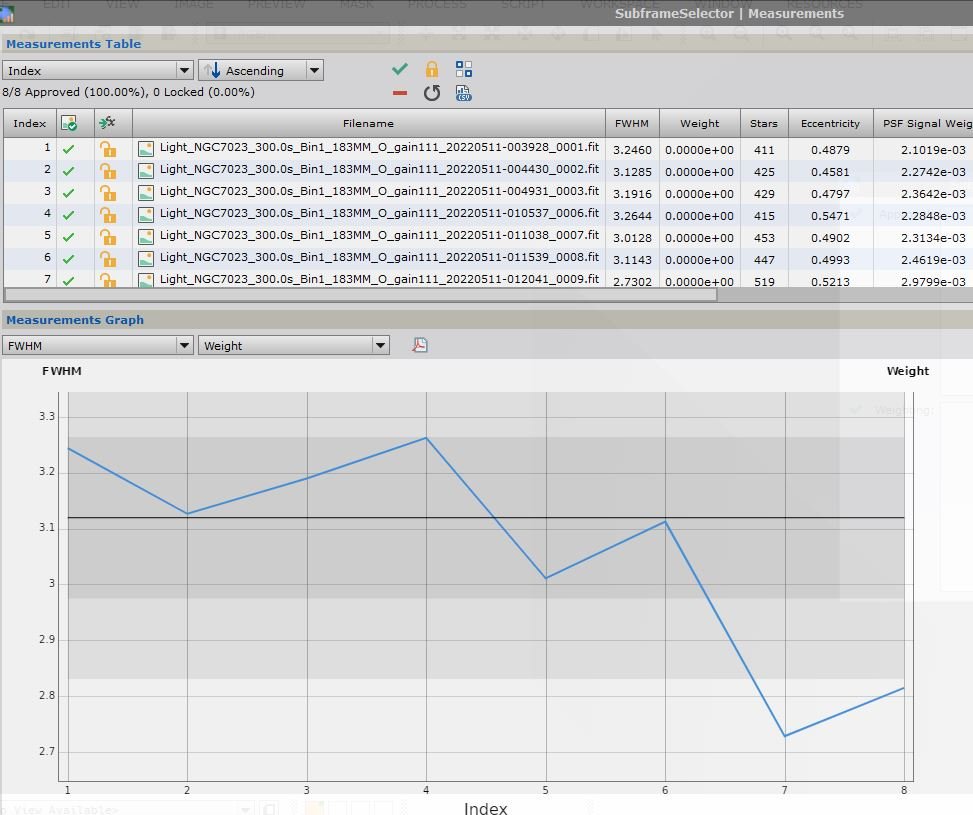Click the red minus remove icon
This screenshot has width=973, height=815.
[400, 93]
